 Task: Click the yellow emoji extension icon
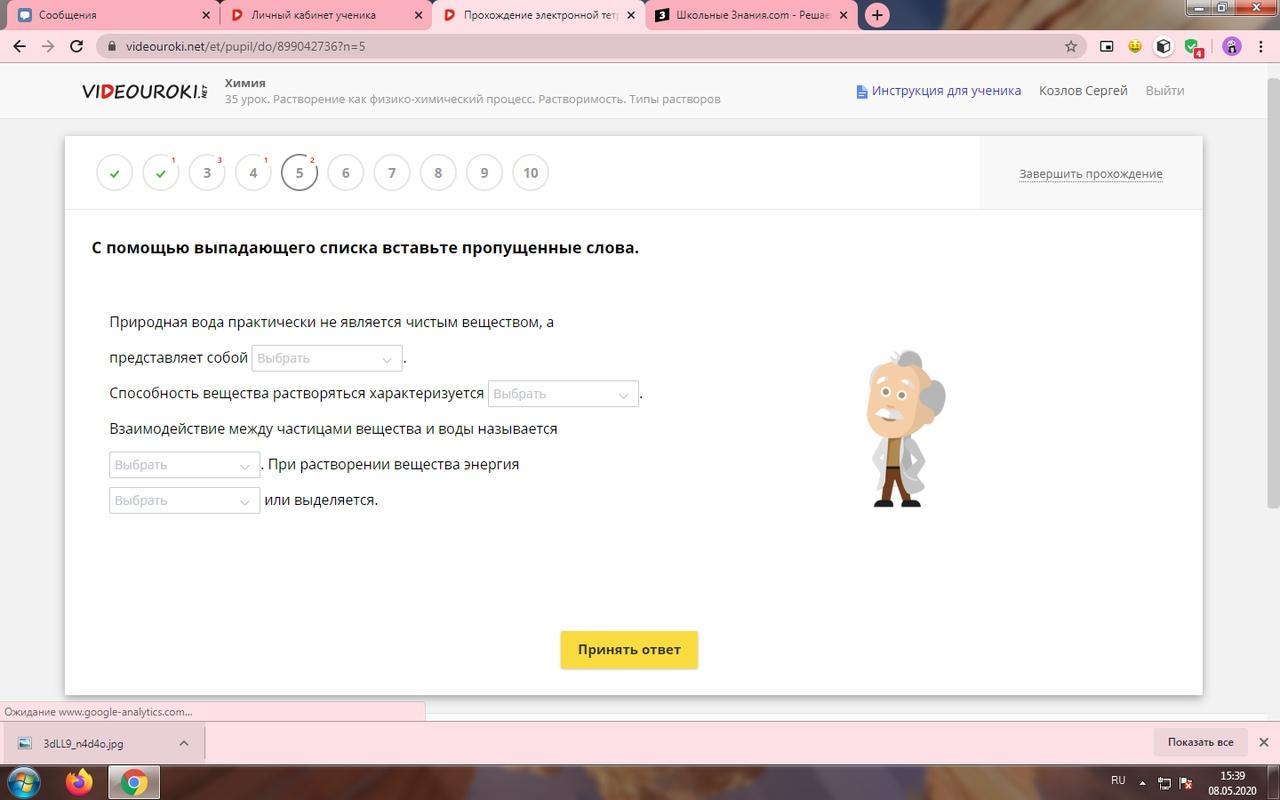tap(1135, 46)
